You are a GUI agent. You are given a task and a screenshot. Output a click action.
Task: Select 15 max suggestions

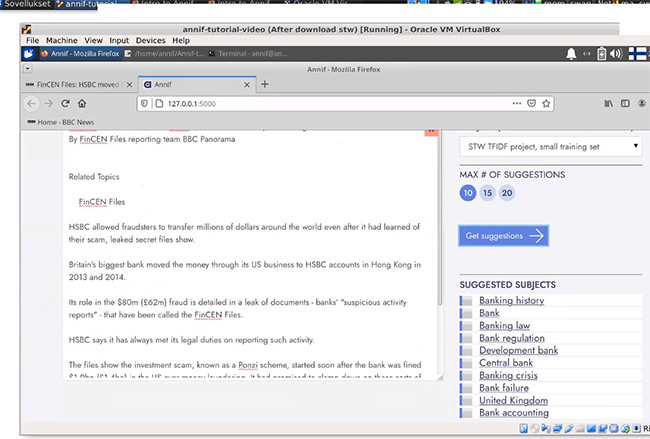click(x=488, y=193)
